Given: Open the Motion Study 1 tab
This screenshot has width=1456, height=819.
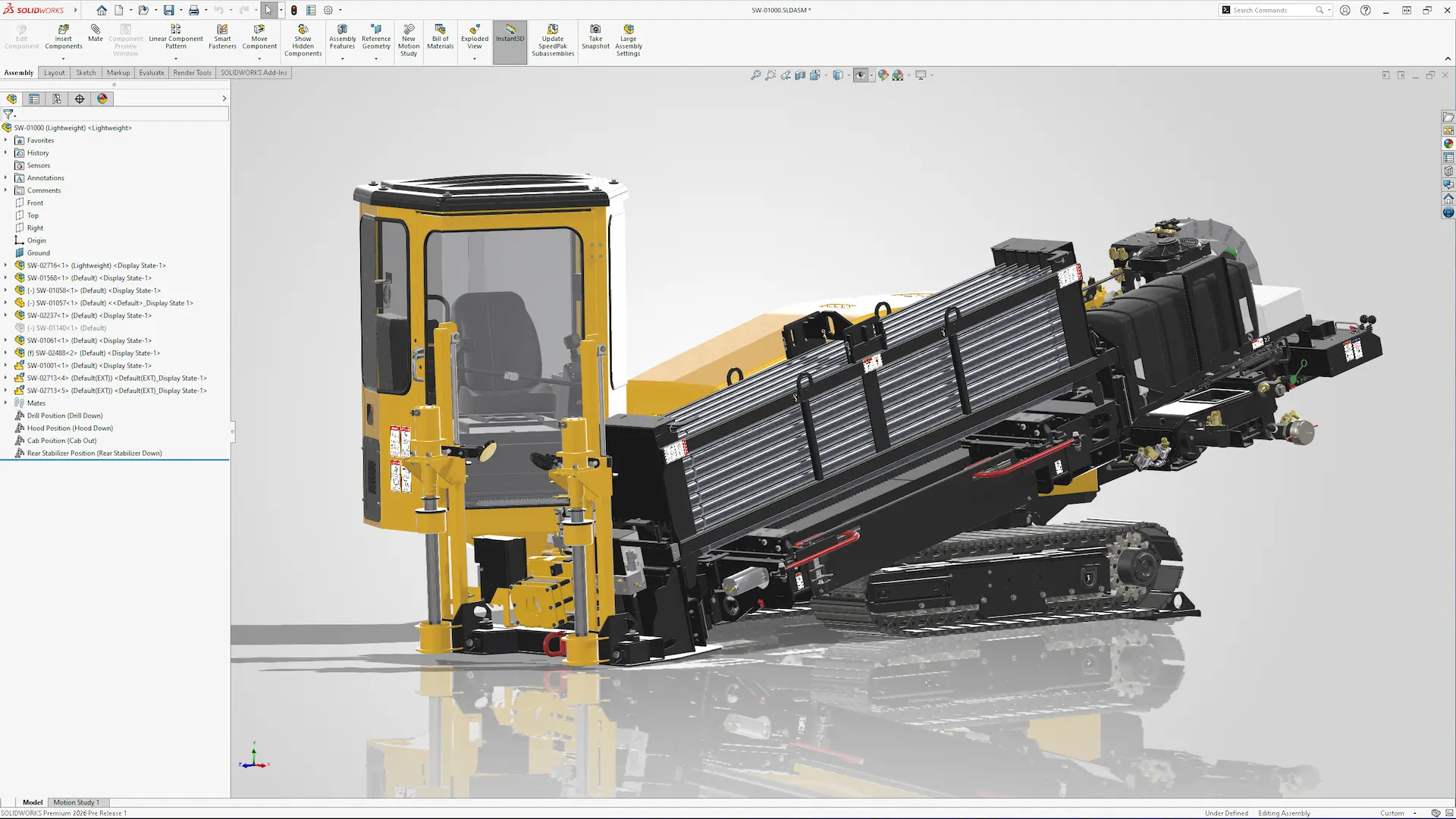Looking at the screenshot, I should pos(77,802).
